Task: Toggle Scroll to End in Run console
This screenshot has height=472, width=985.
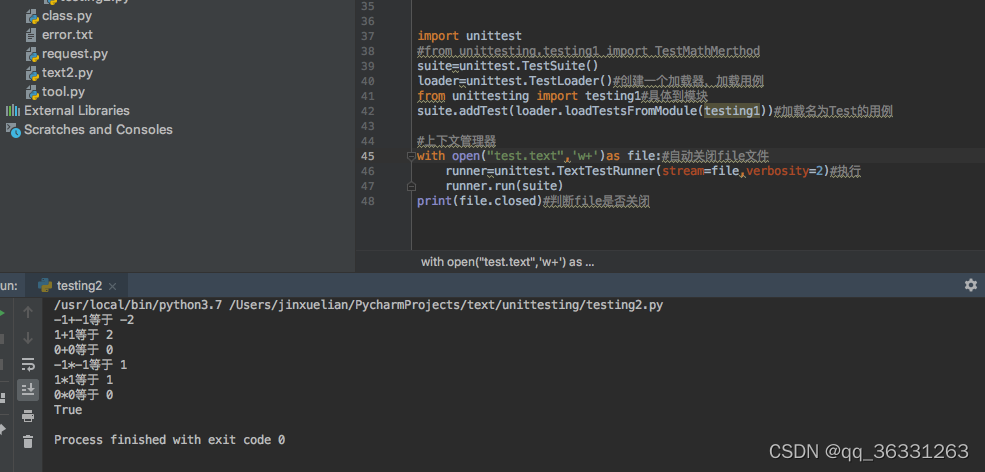Action: coord(28,390)
